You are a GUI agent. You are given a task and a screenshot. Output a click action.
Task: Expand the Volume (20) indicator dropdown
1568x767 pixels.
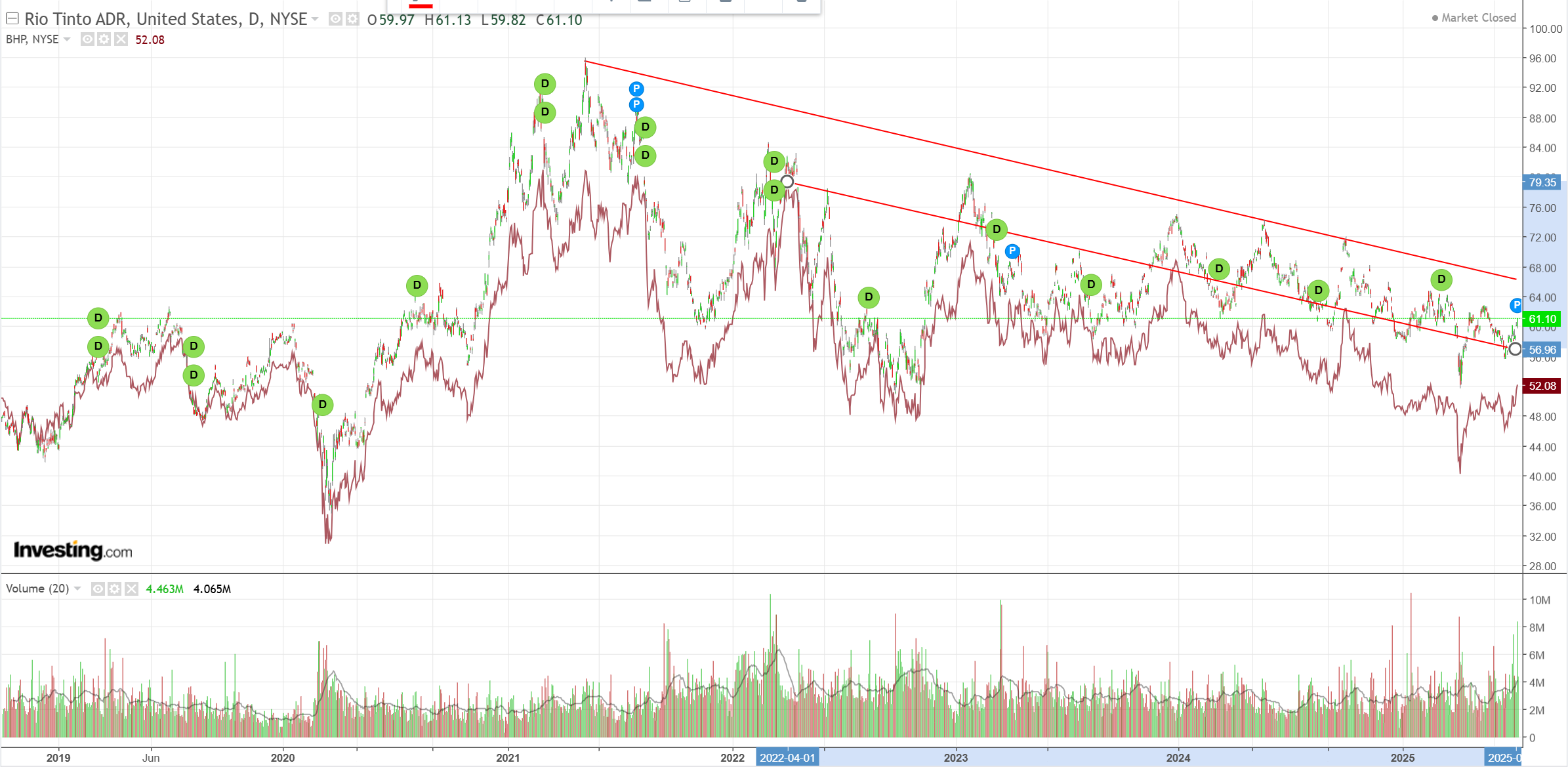pyautogui.click(x=77, y=589)
